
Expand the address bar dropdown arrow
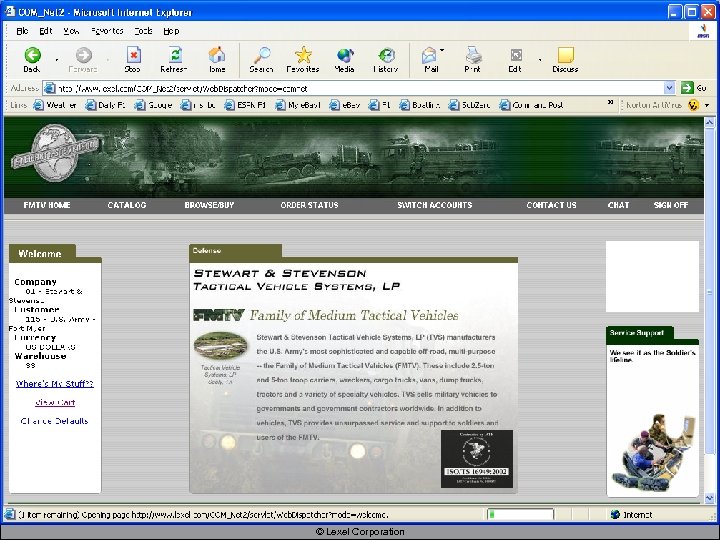669,88
